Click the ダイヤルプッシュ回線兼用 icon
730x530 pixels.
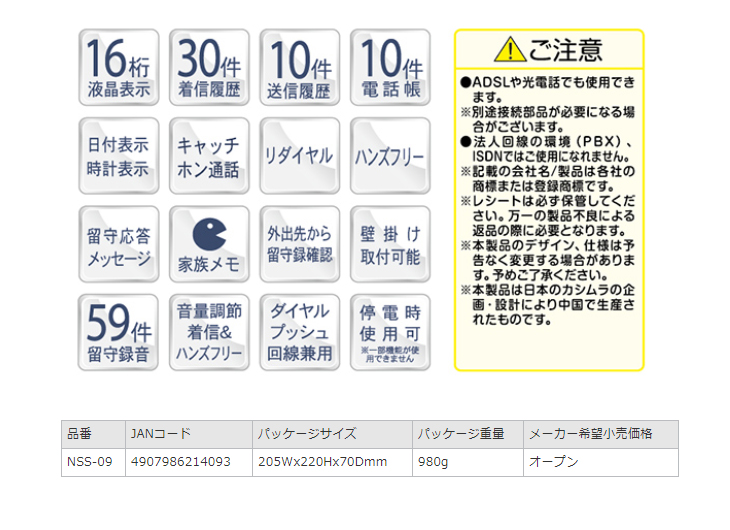coord(299,333)
